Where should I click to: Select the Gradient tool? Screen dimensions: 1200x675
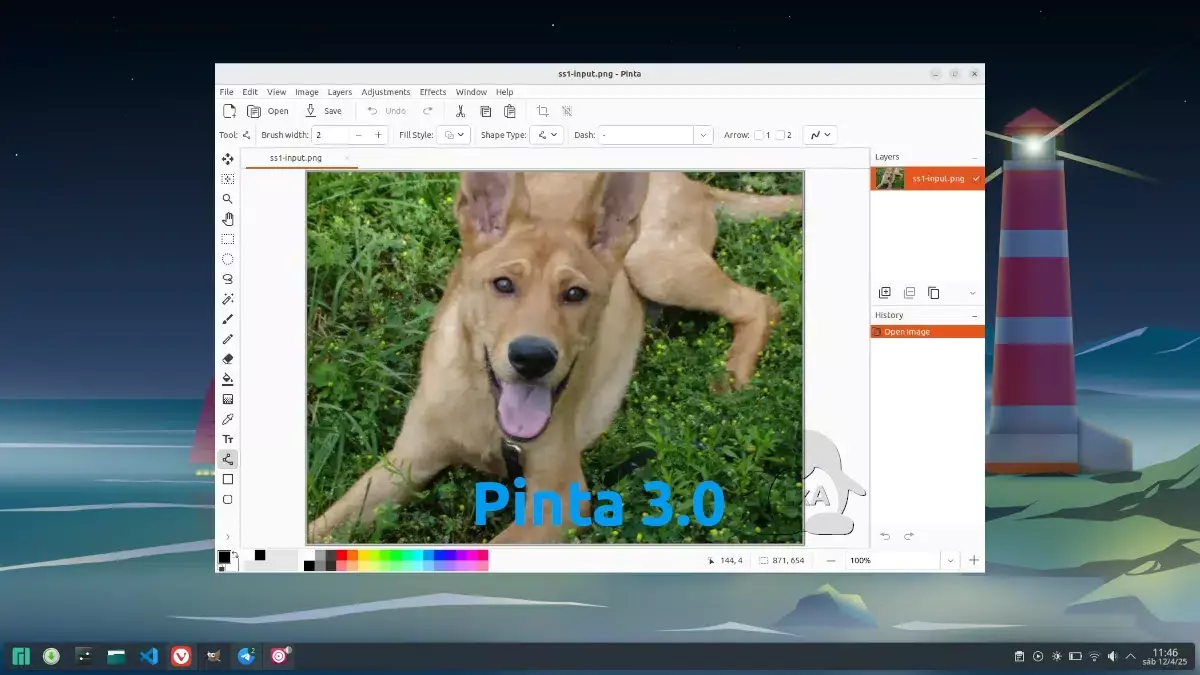(x=228, y=399)
